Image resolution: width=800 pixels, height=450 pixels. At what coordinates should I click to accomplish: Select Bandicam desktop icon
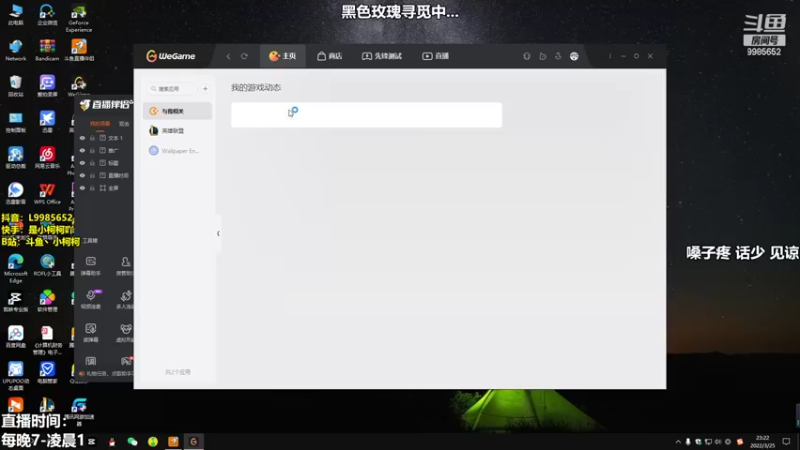point(47,51)
